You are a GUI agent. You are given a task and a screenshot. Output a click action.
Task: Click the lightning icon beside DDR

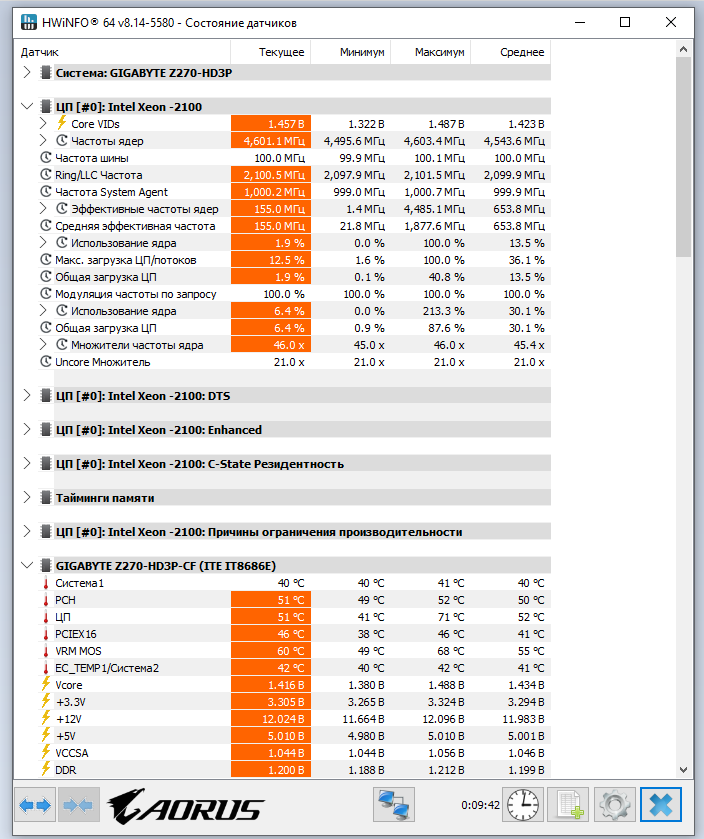(x=46, y=769)
